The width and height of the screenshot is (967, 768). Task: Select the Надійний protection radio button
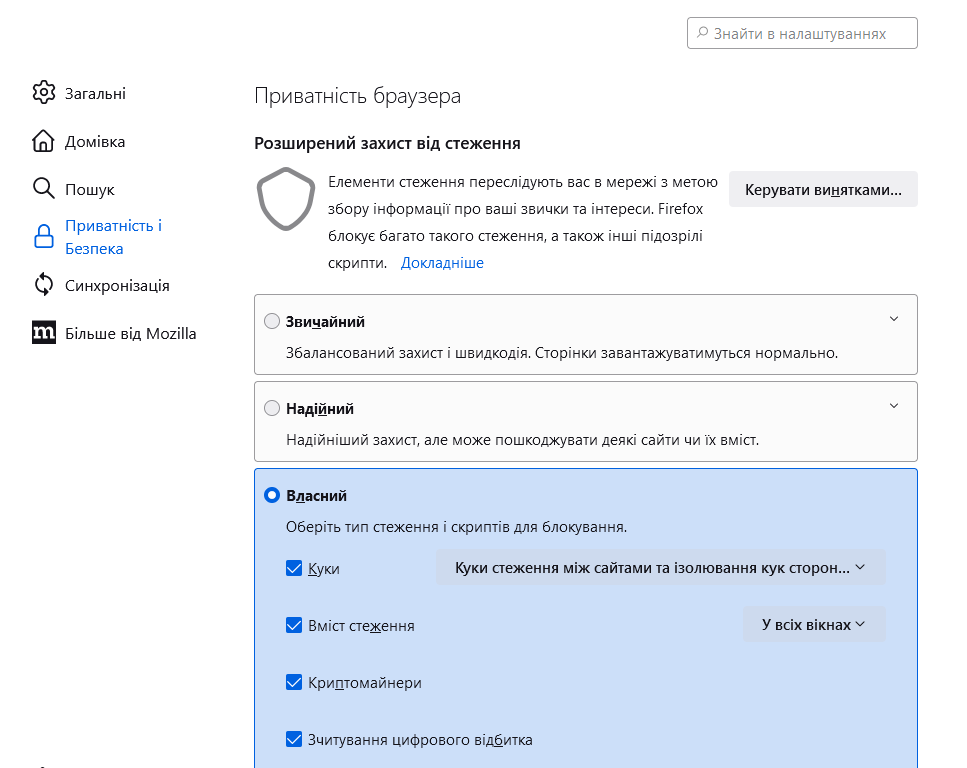point(272,409)
